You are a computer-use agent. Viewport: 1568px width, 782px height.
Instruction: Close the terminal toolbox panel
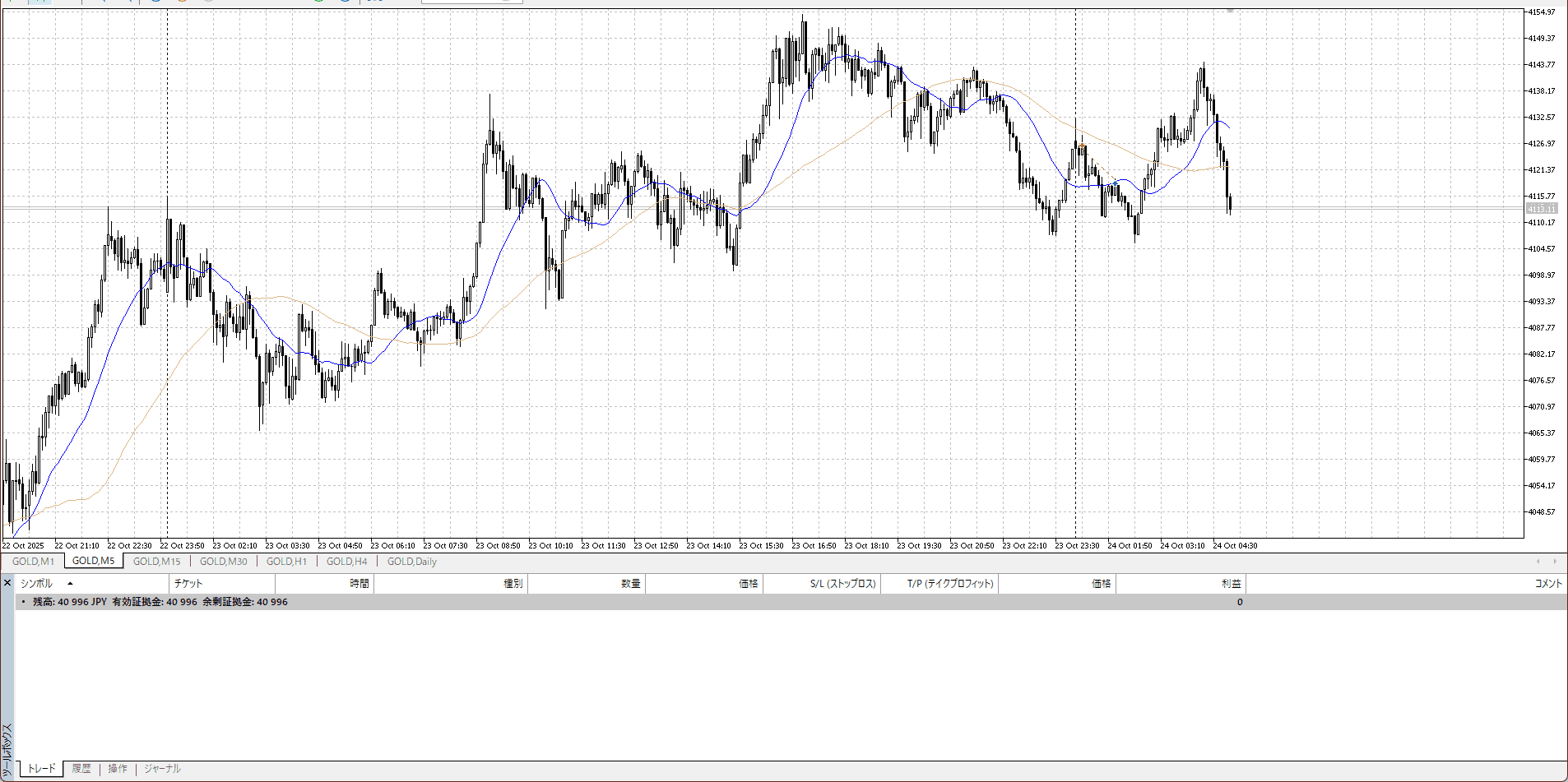pos(7,583)
